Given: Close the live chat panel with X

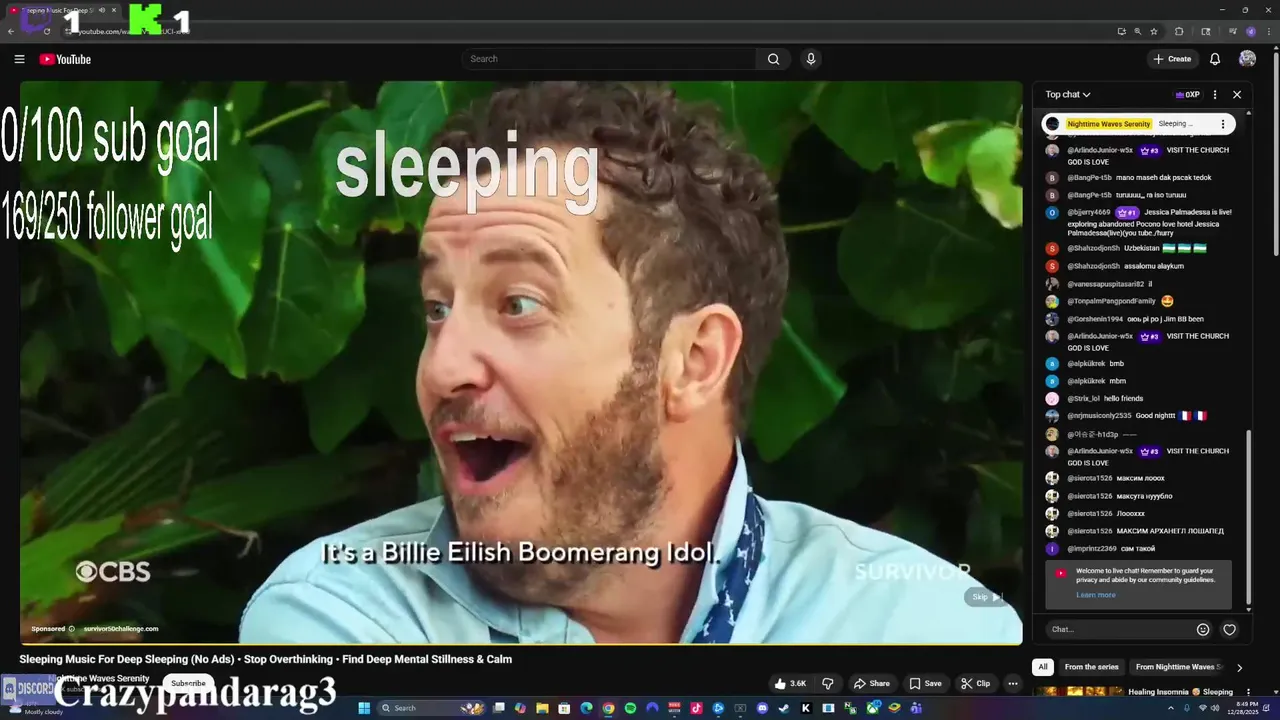Looking at the screenshot, I should [x=1237, y=95].
